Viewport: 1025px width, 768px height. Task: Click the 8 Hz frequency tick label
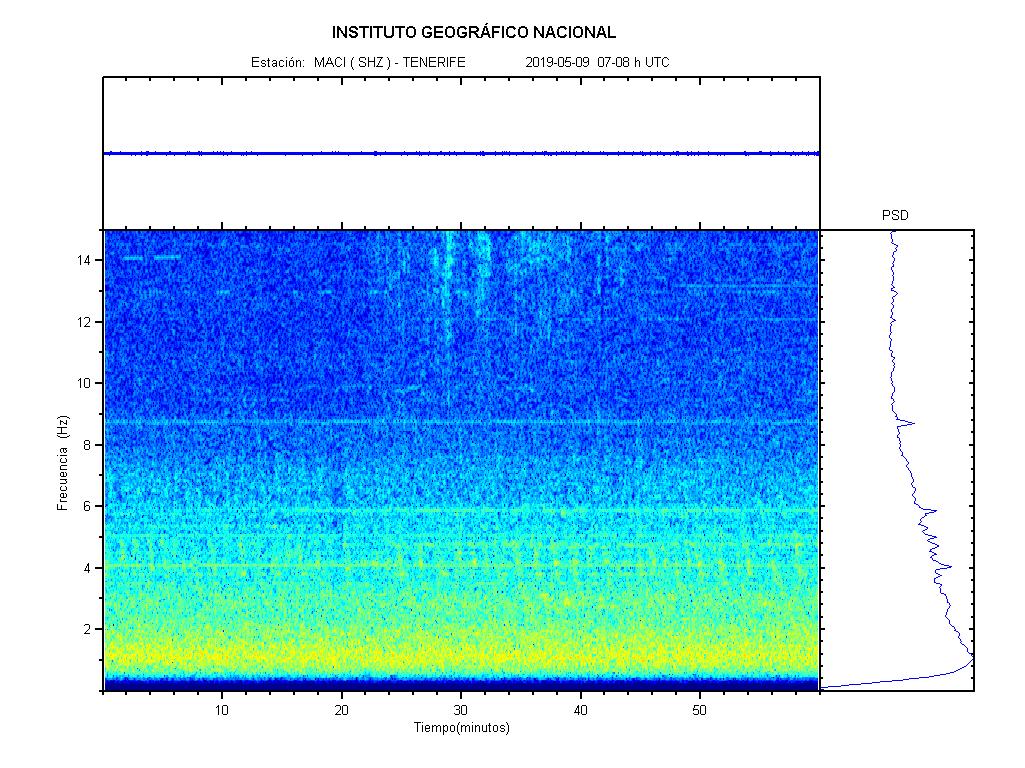click(x=89, y=445)
